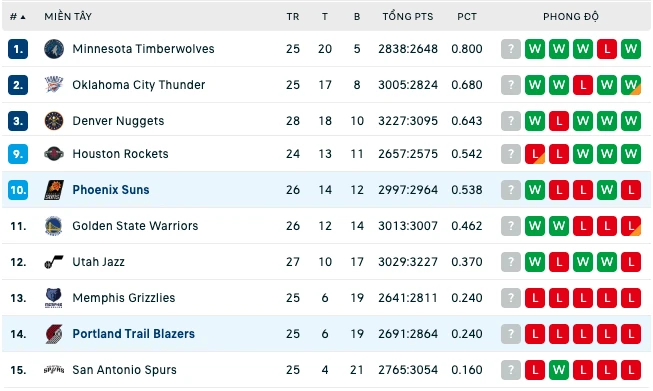Click the Utah Jazz logo icon
Screen dimensions: 653x391
[x=54, y=262]
